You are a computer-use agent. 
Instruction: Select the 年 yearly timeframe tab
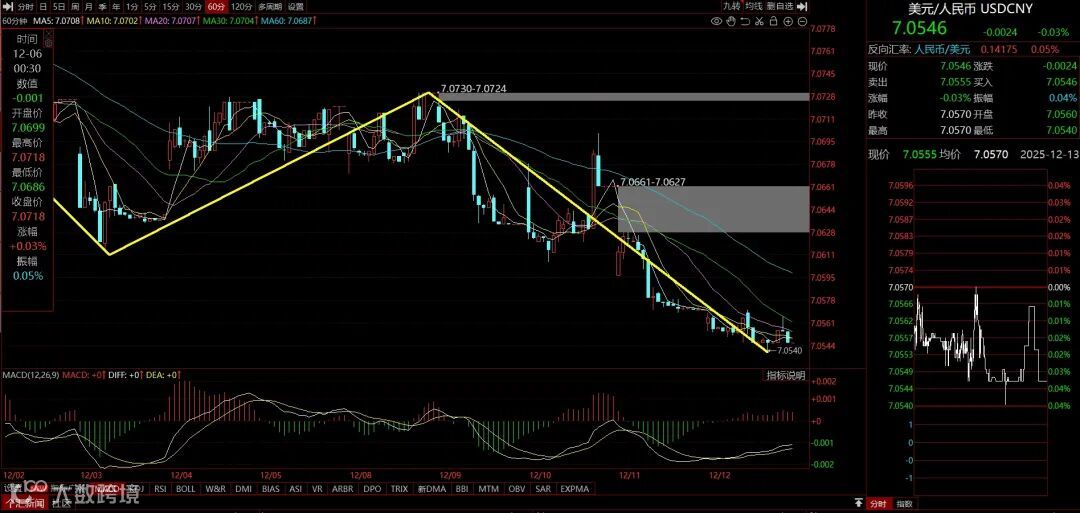tap(116, 7)
